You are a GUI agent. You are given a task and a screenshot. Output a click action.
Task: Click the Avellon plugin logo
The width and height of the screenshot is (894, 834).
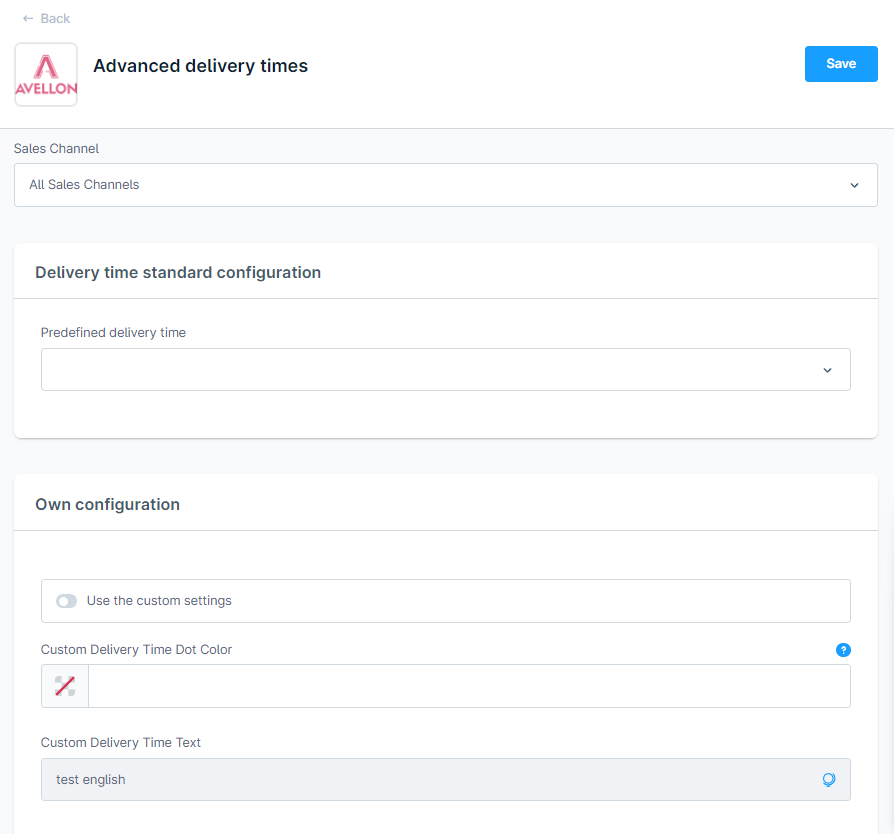point(46,75)
